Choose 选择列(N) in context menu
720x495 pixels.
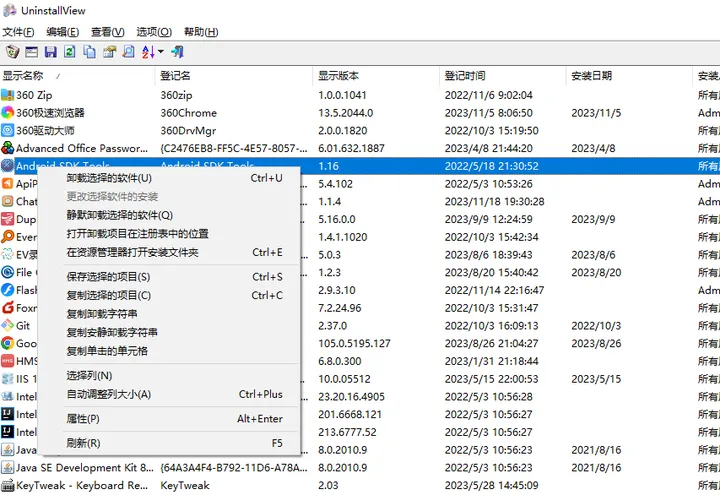(169, 376)
